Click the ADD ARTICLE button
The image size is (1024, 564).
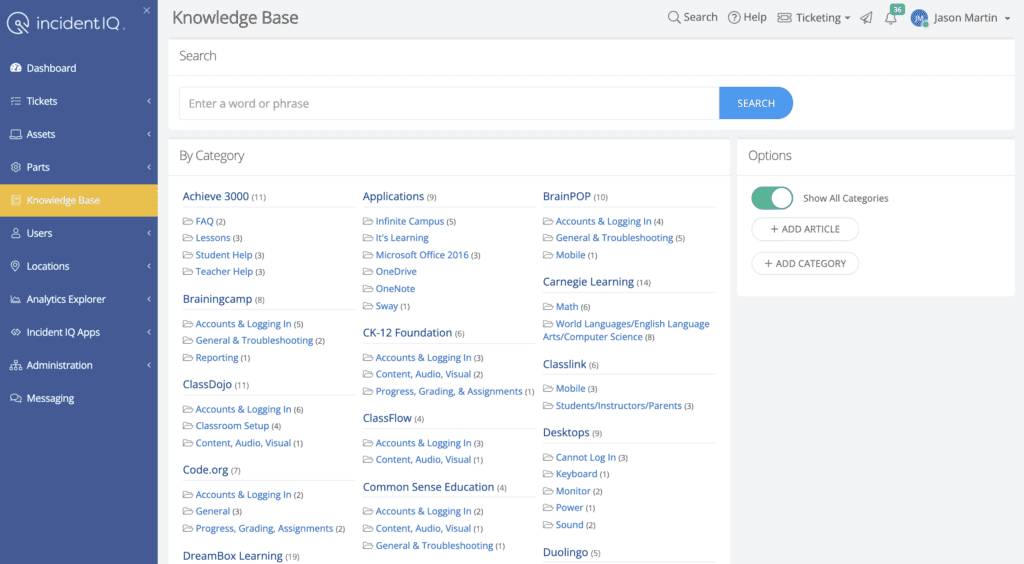(x=805, y=229)
